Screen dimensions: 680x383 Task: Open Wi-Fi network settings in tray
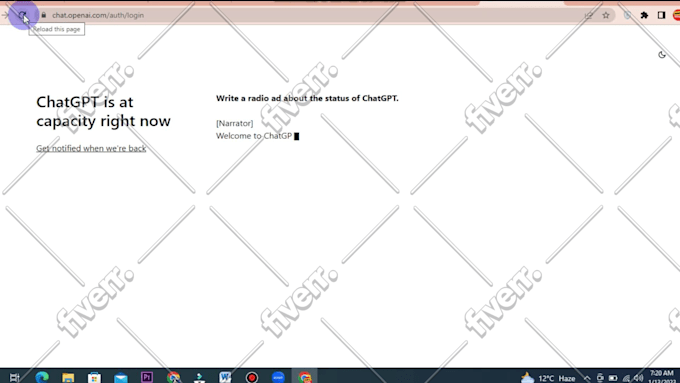(626, 378)
